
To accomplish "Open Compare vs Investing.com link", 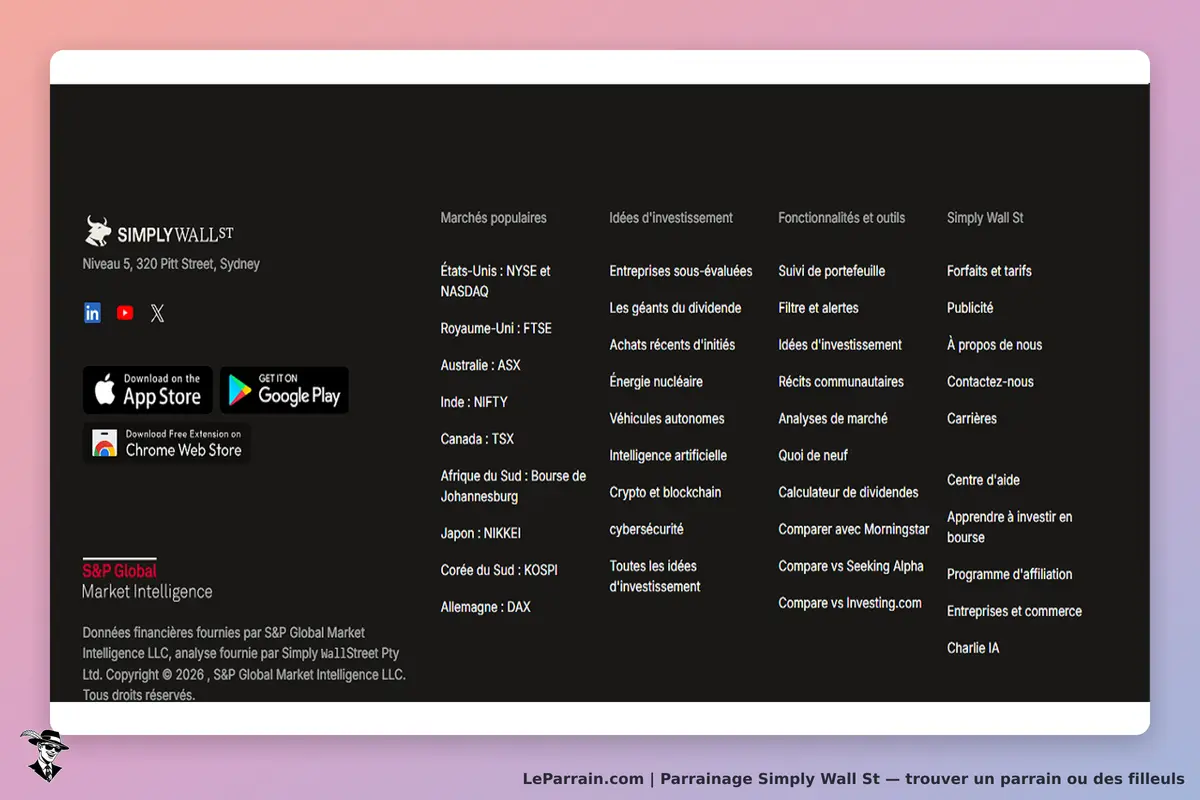I will click(x=850, y=604).
